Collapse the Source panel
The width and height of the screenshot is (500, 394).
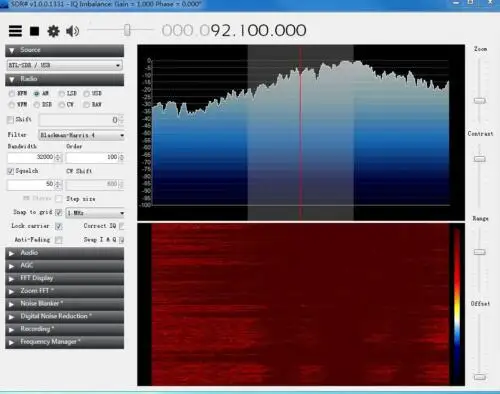click(64, 50)
